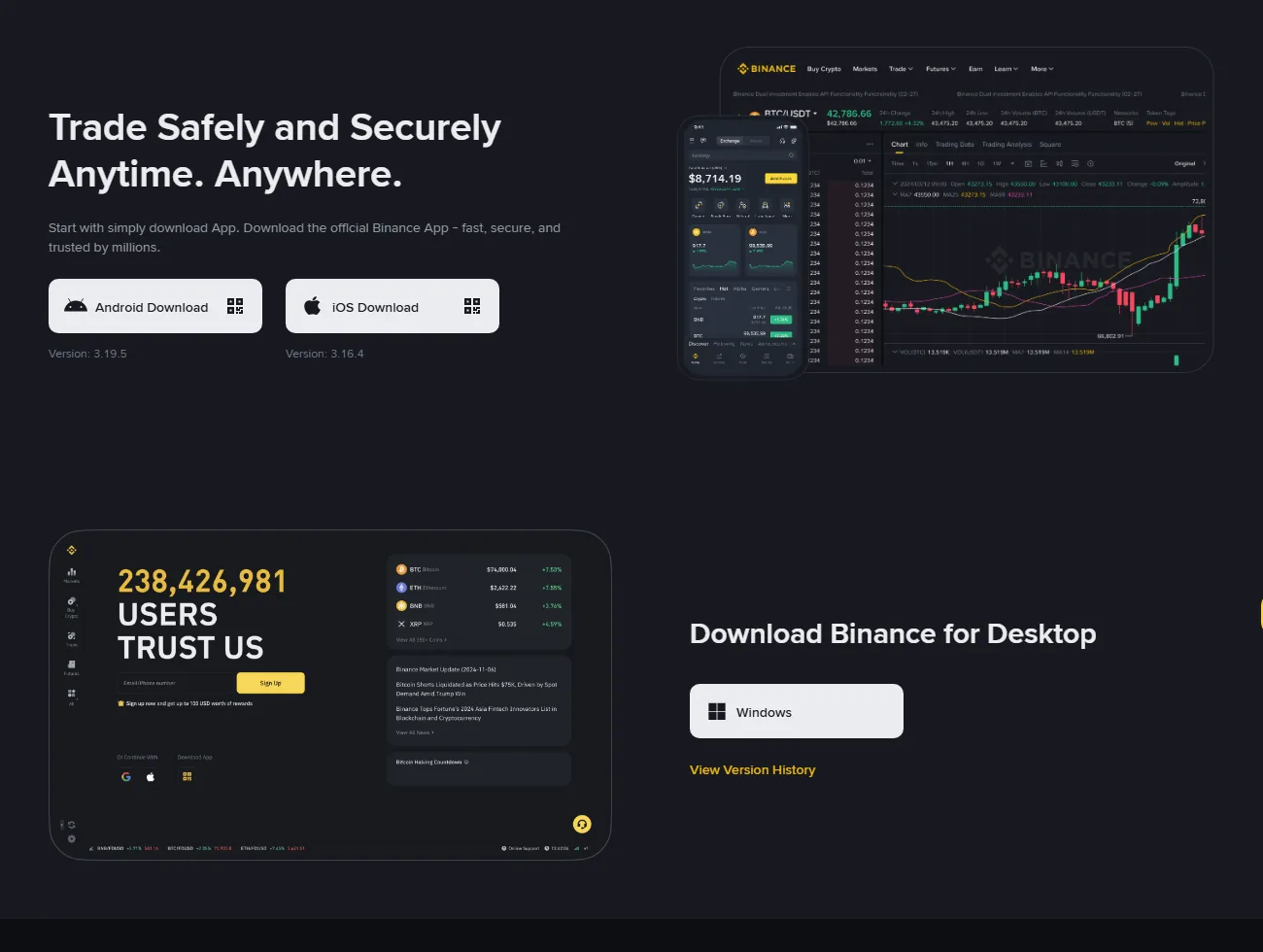Screen dimensions: 1263x952
Task: Click the 'Start with simply download App' paragraph
Action: [x=304, y=237]
